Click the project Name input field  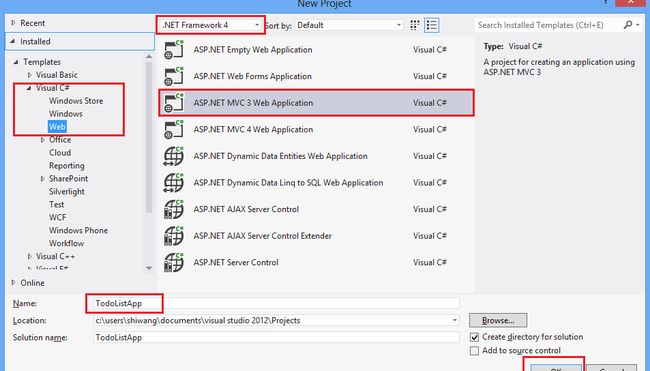pyautogui.click(x=276, y=303)
